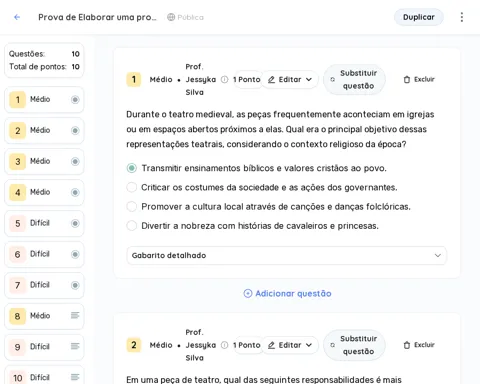This screenshot has height=384, width=480.
Task: Click the refresh icon in question 1's Substituir
Action: click(x=332, y=79)
